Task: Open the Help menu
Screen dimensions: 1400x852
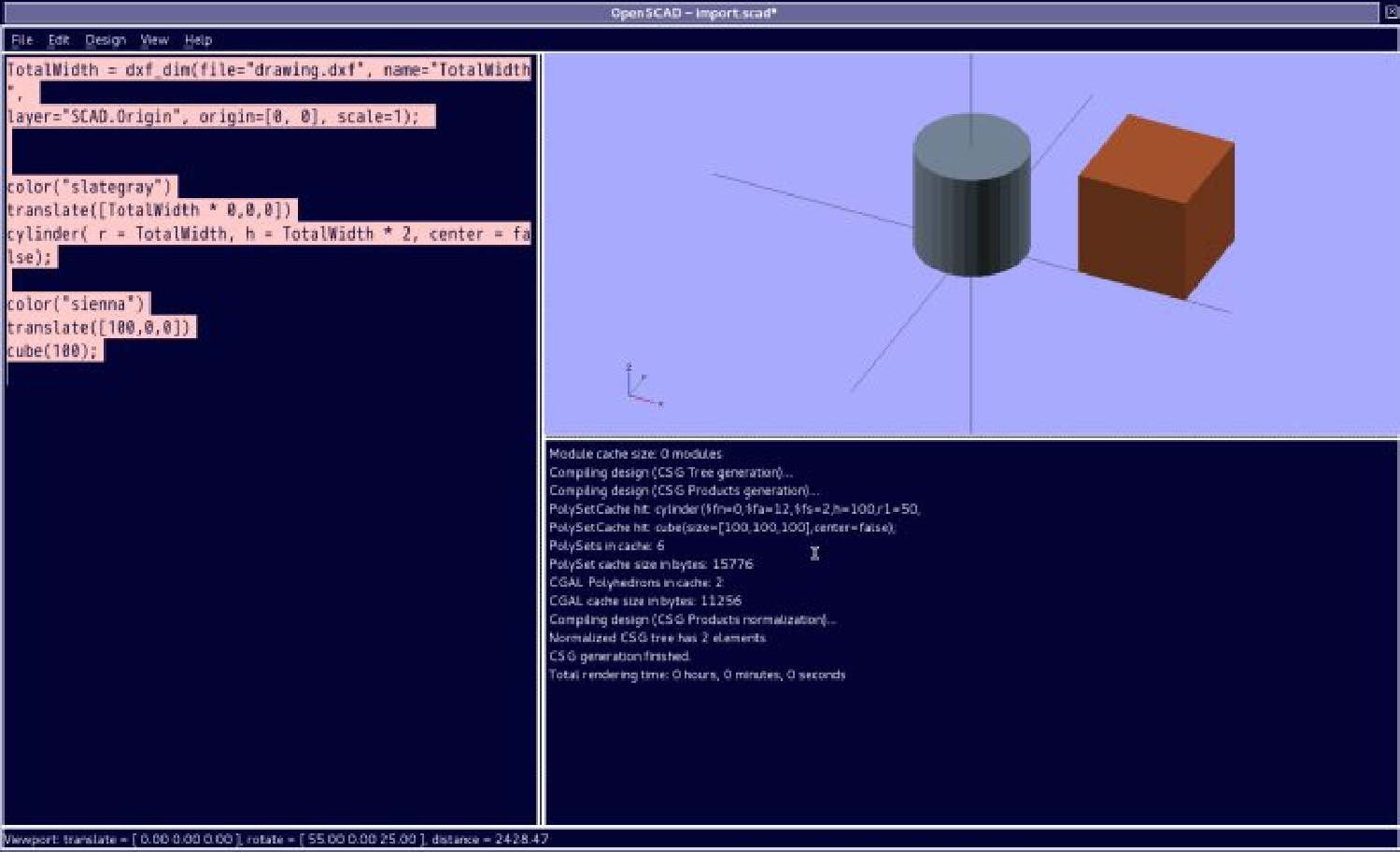Action: tap(198, 40)
